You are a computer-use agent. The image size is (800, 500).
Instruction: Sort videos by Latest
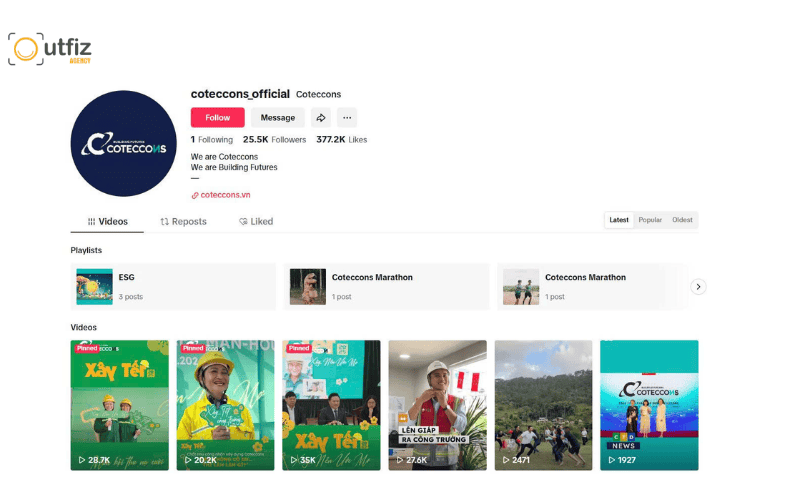619,220
